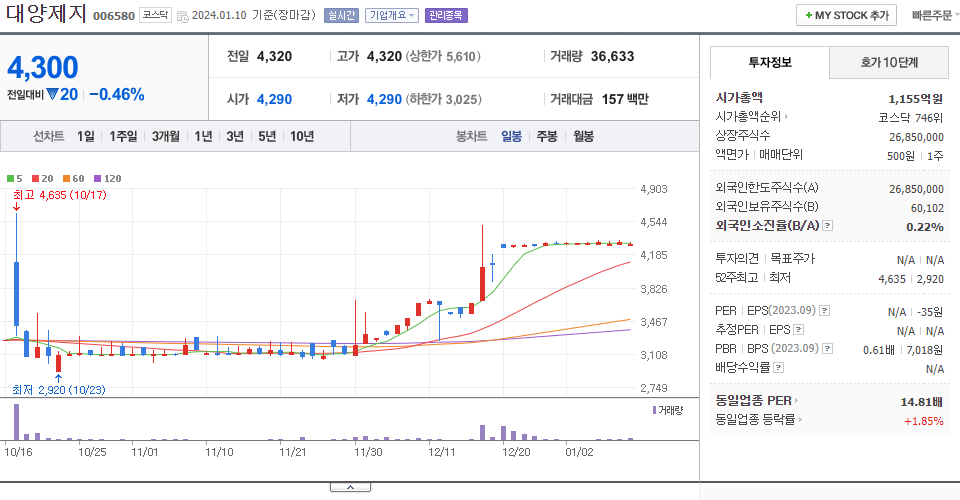Image resolution: width=960 pixels, height=500 pixels.
Task: Select the 월봉 candlestick chart
Action: point(583,136)
